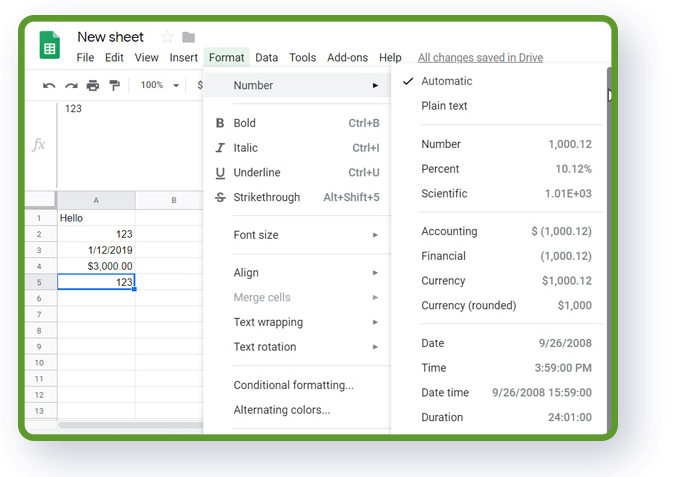This screenshot has width=681, height=477.
Task: Open the Google Sheets home icon
Action: (x=50, y=45)
